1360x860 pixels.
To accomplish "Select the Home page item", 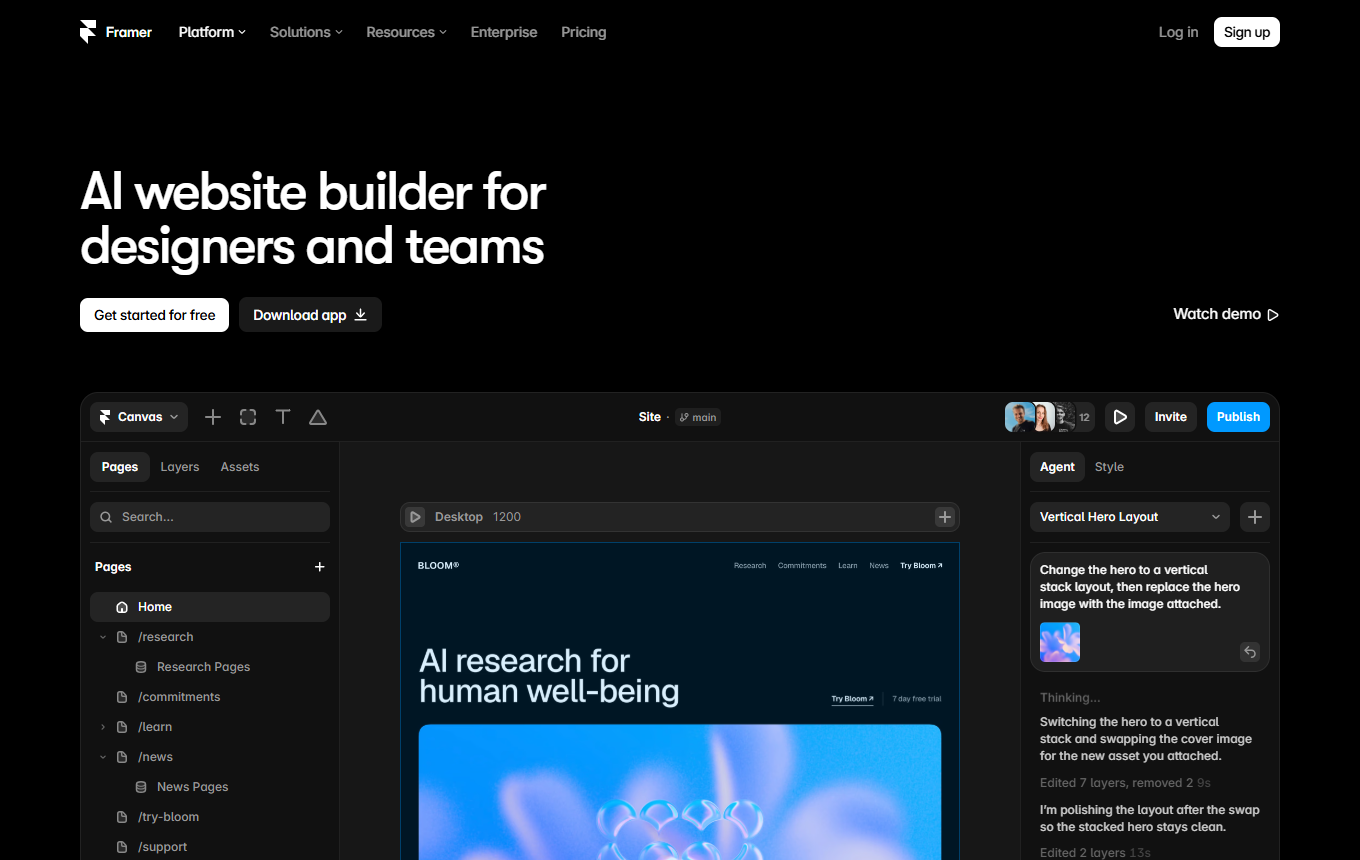I will tap(210, 607).
